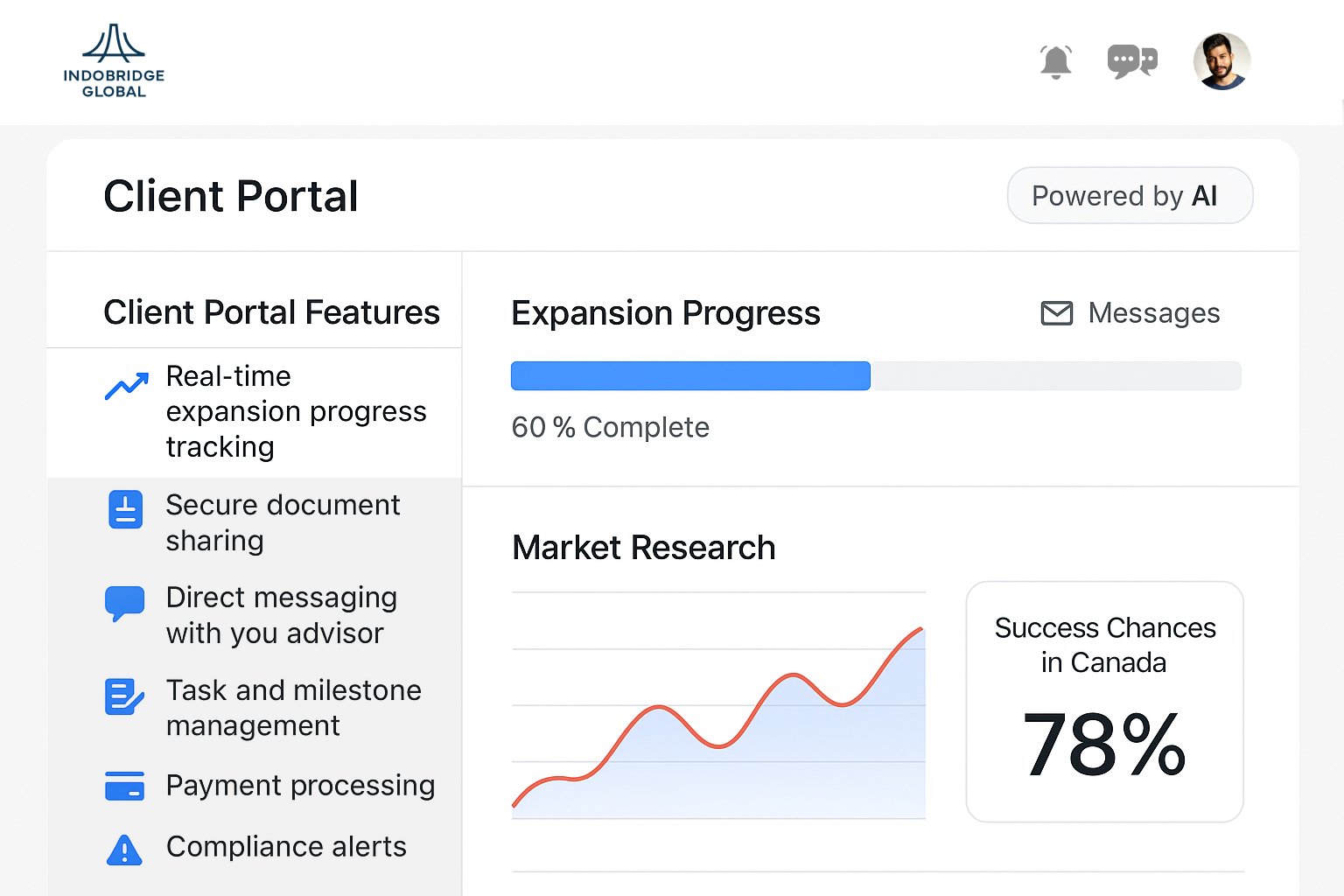Open the user profile avatar
The height and width of the screenshot is (896, 1344).
point(1221,60)
